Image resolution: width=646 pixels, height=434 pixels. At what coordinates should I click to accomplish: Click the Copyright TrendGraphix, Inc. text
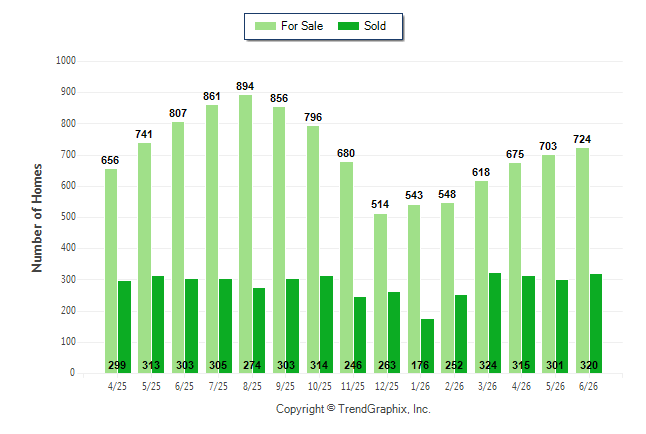pos(353,409)
